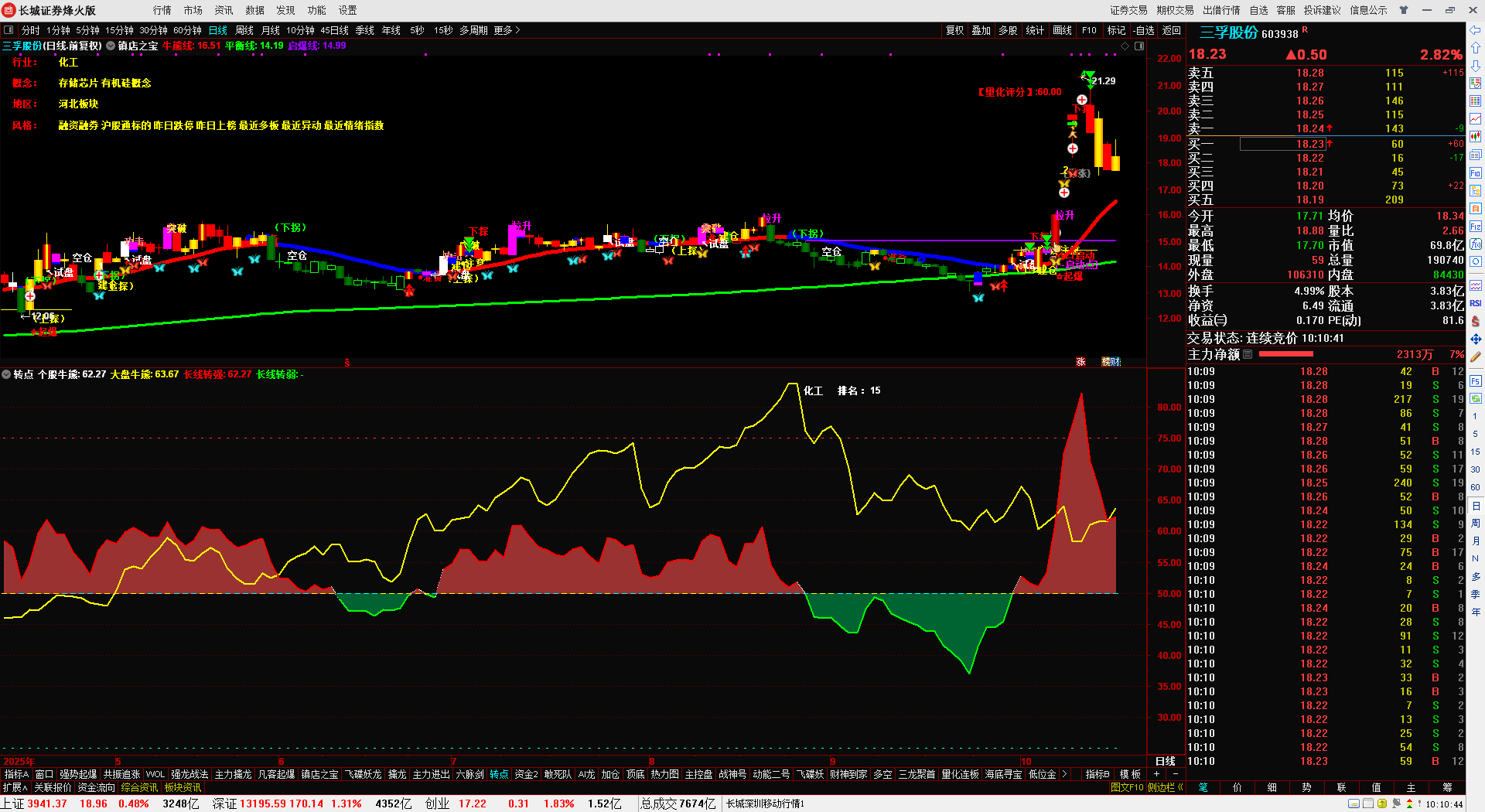Image resolution: width=1485 pixels, height=812 pixels.
Task: Click the F10 icon in right sidebar
Action: [x=1476, y=172]
